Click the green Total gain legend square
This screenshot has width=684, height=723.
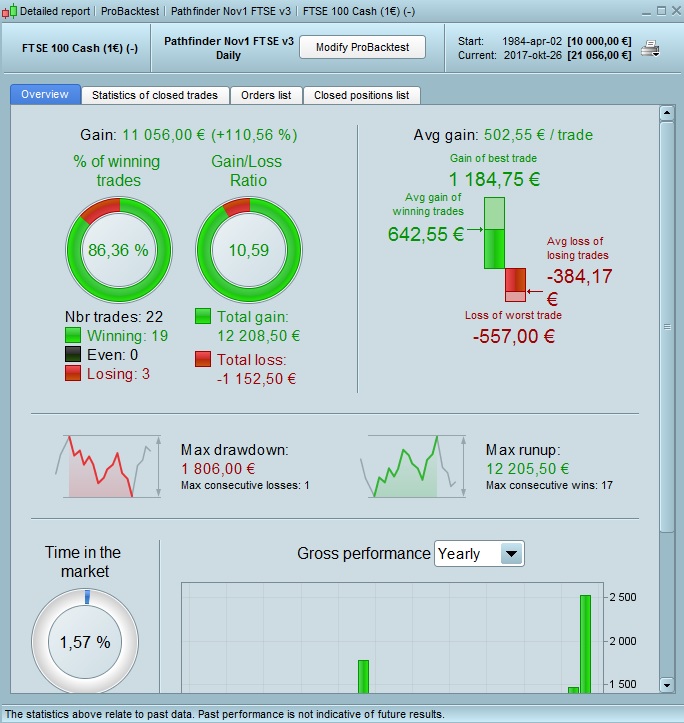point(203,316)
